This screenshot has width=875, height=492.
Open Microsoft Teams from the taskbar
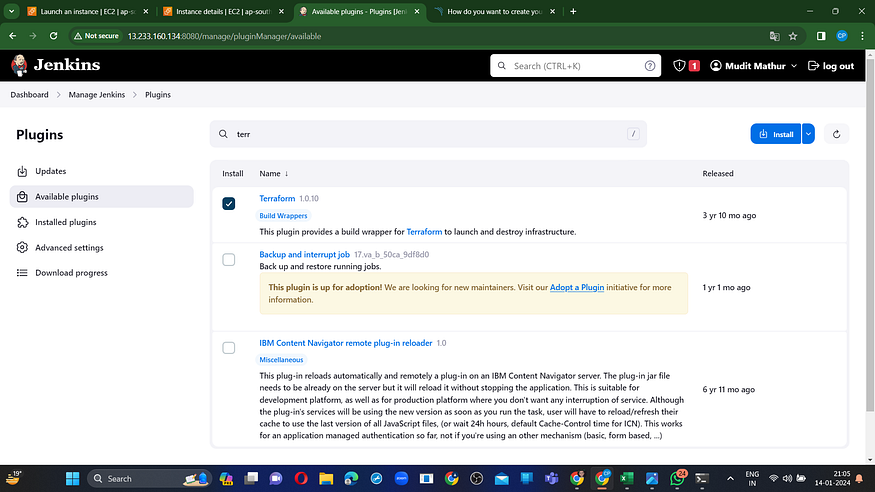(x=551, y=479)
